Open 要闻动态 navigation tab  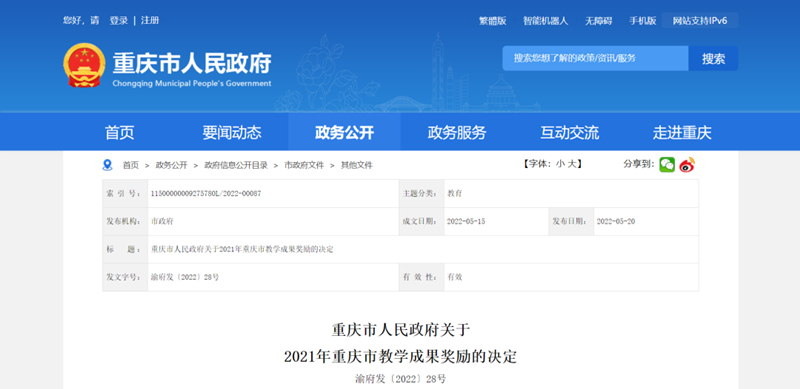[232, 133]
